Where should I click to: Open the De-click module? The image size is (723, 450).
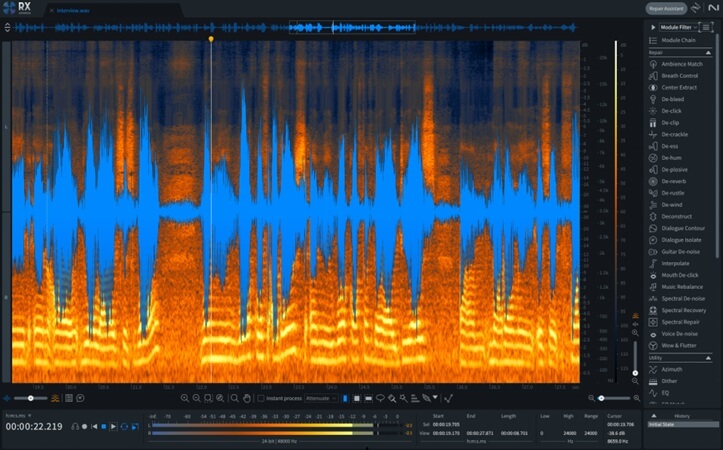click(670, 110)
